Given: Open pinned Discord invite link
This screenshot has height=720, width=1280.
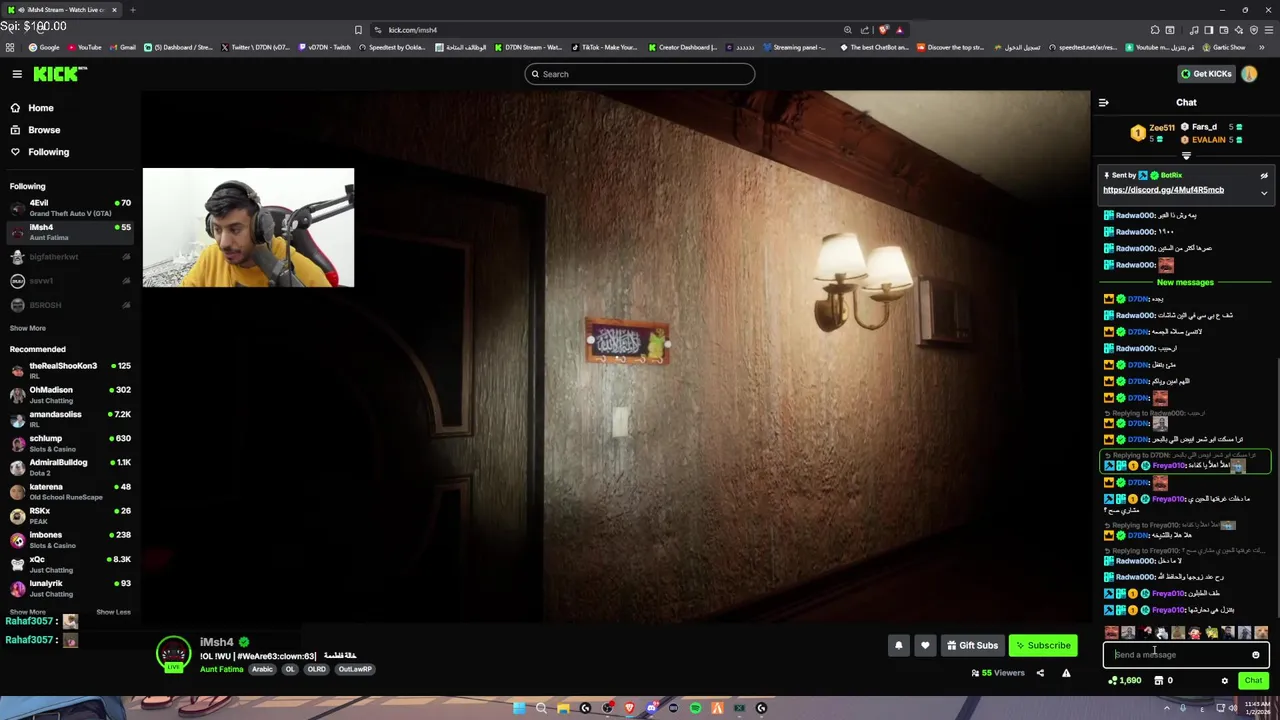Looking at the screenshot, I should click(x=1163, y=190).
